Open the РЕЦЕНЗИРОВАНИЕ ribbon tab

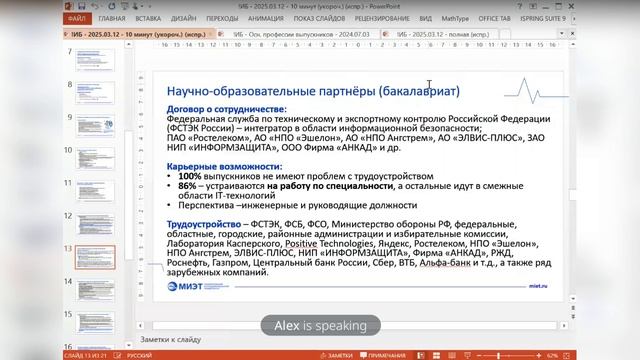click(x=382, y=18)
